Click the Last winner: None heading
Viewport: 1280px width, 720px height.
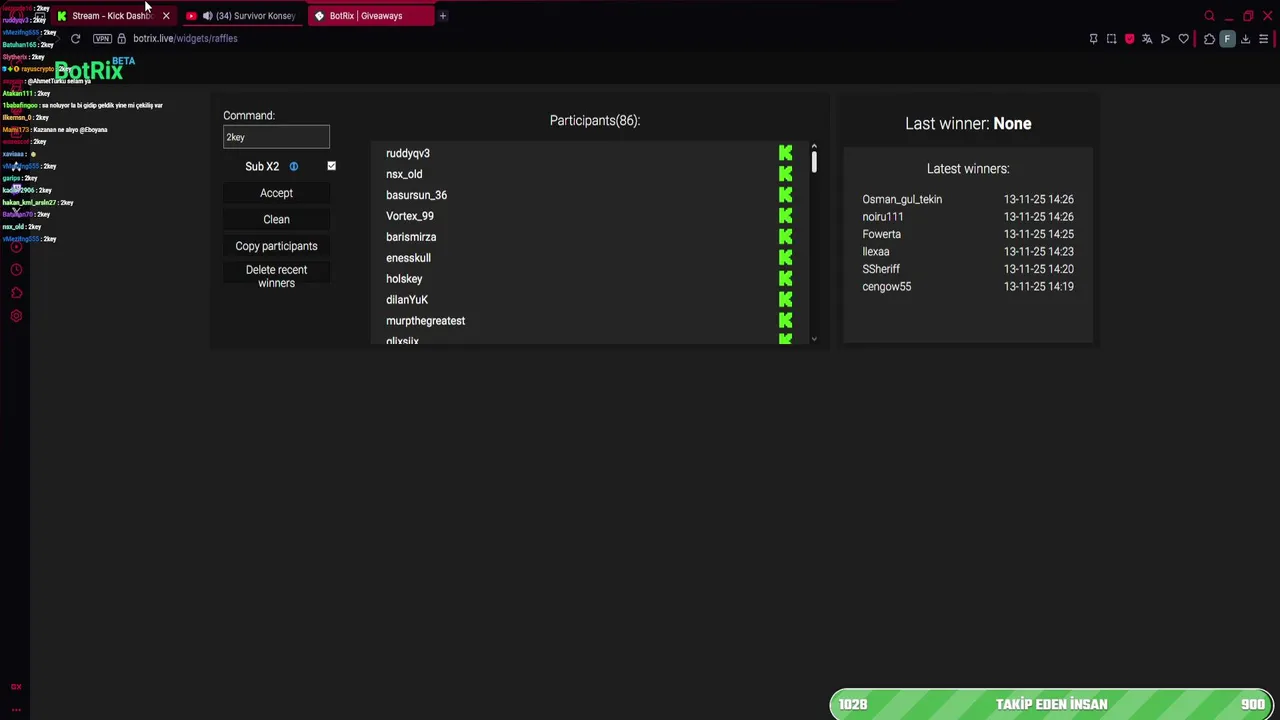[968, 123]
